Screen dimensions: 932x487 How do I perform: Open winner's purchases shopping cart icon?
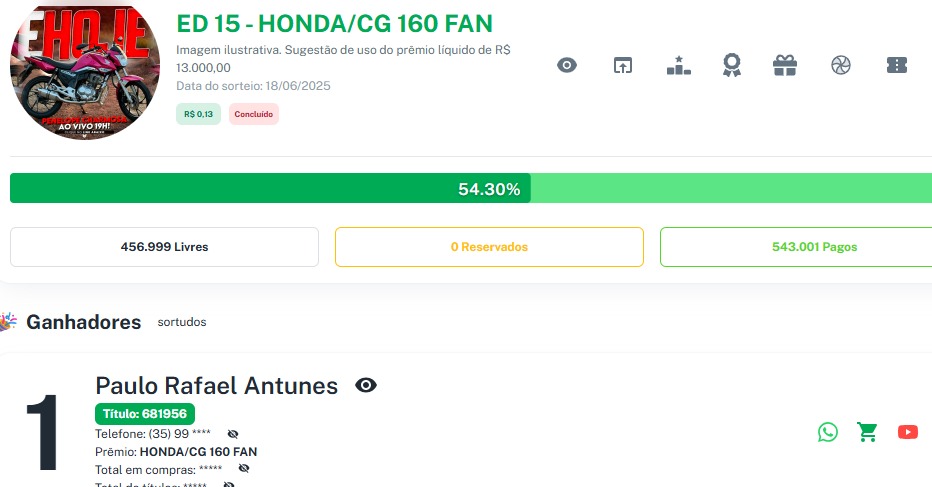tap(867, 432)
